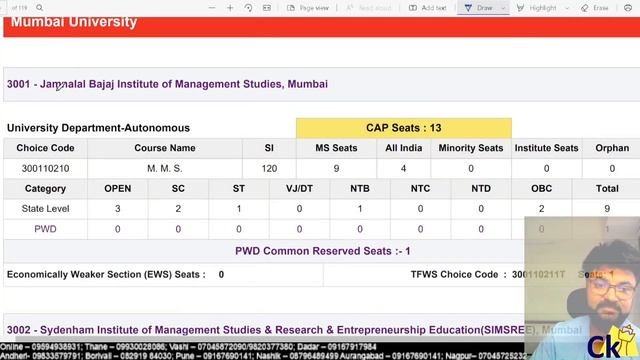This screenshot has width=640, height=360.
Task: Expand Highlight color options arrow
Action: pos(567,8)
